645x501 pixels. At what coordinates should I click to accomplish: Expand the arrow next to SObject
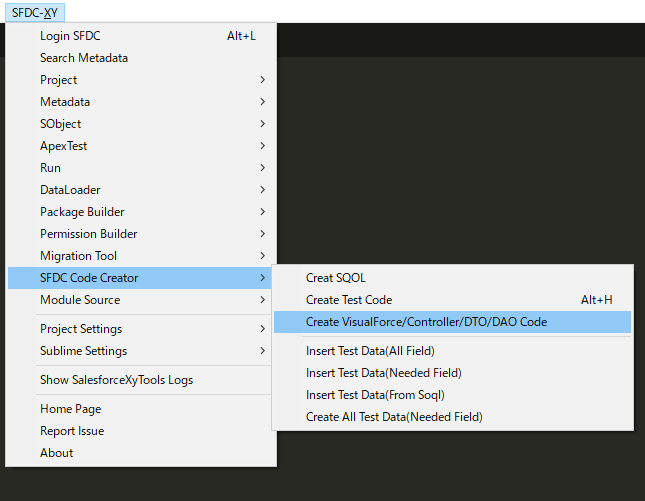[262, 124]
